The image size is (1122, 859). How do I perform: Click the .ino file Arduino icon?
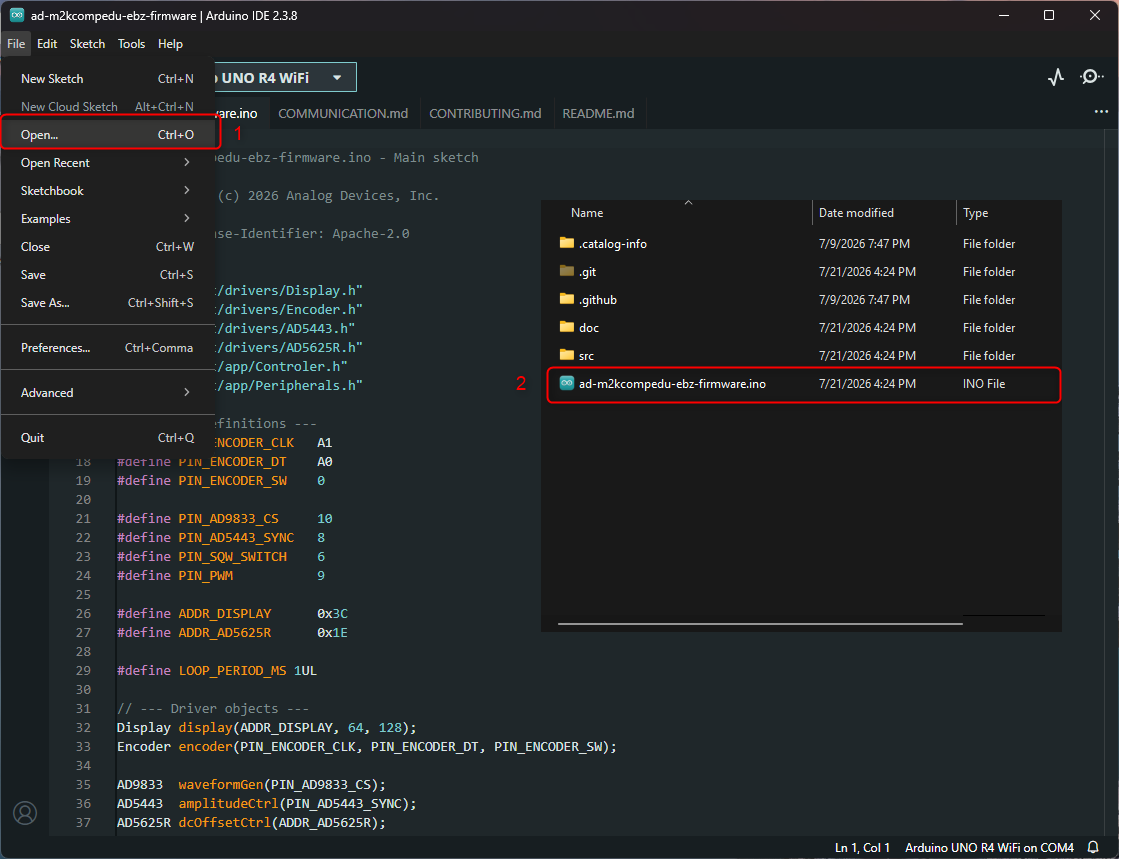(567, 383)
